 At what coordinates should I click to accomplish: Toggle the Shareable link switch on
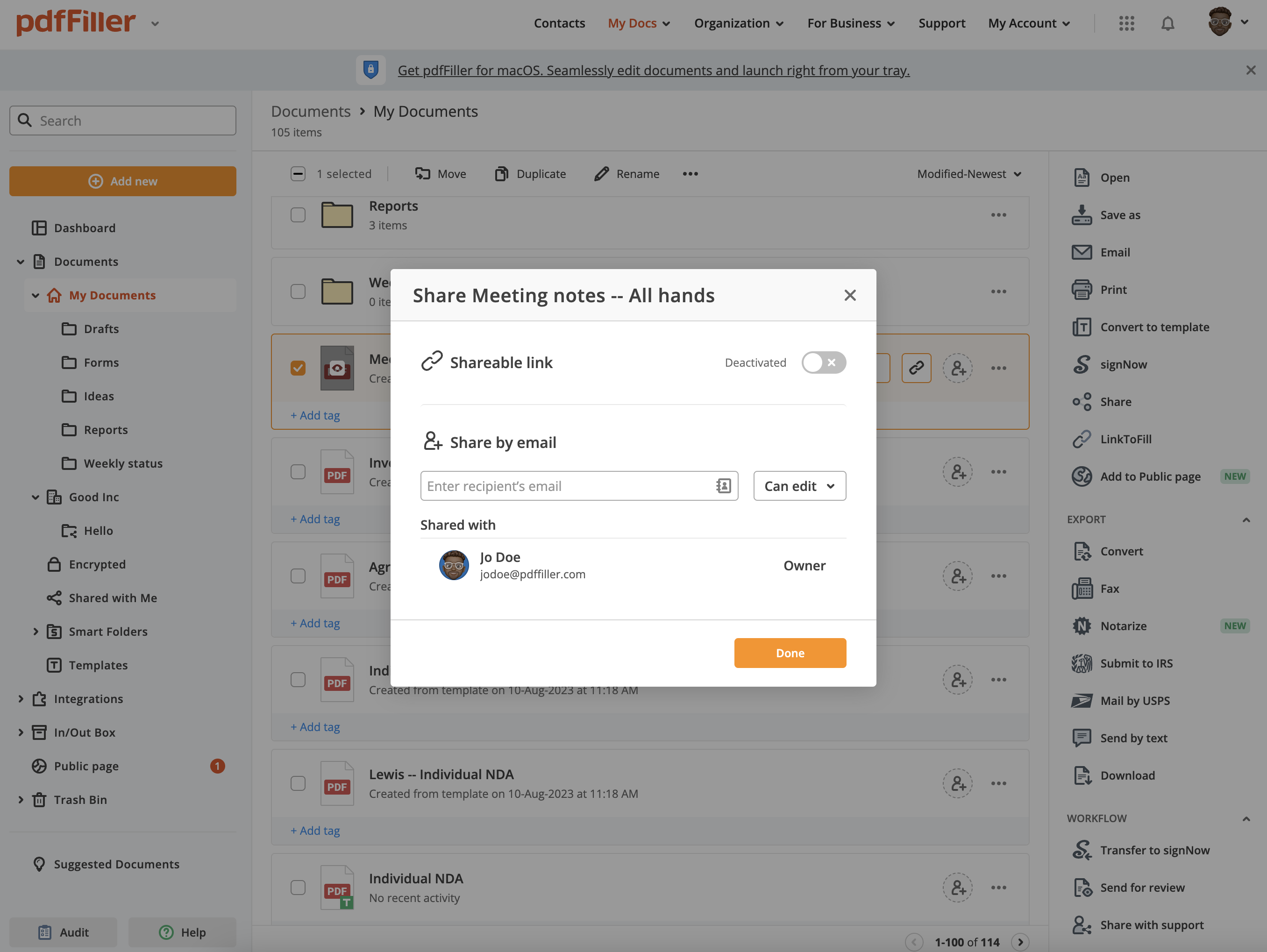point(823,362)
